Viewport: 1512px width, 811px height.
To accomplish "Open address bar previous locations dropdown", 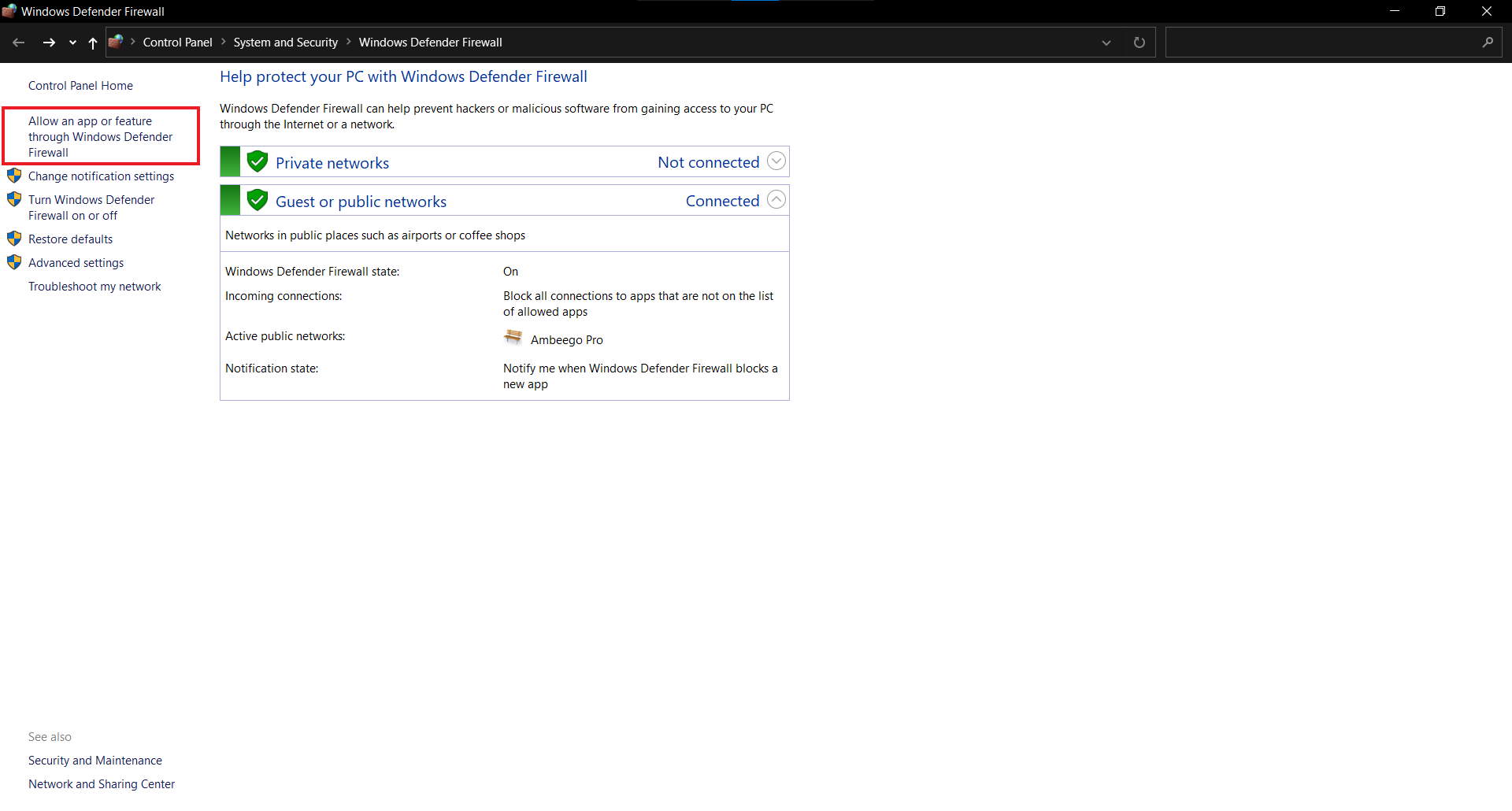I will 1106,43.
